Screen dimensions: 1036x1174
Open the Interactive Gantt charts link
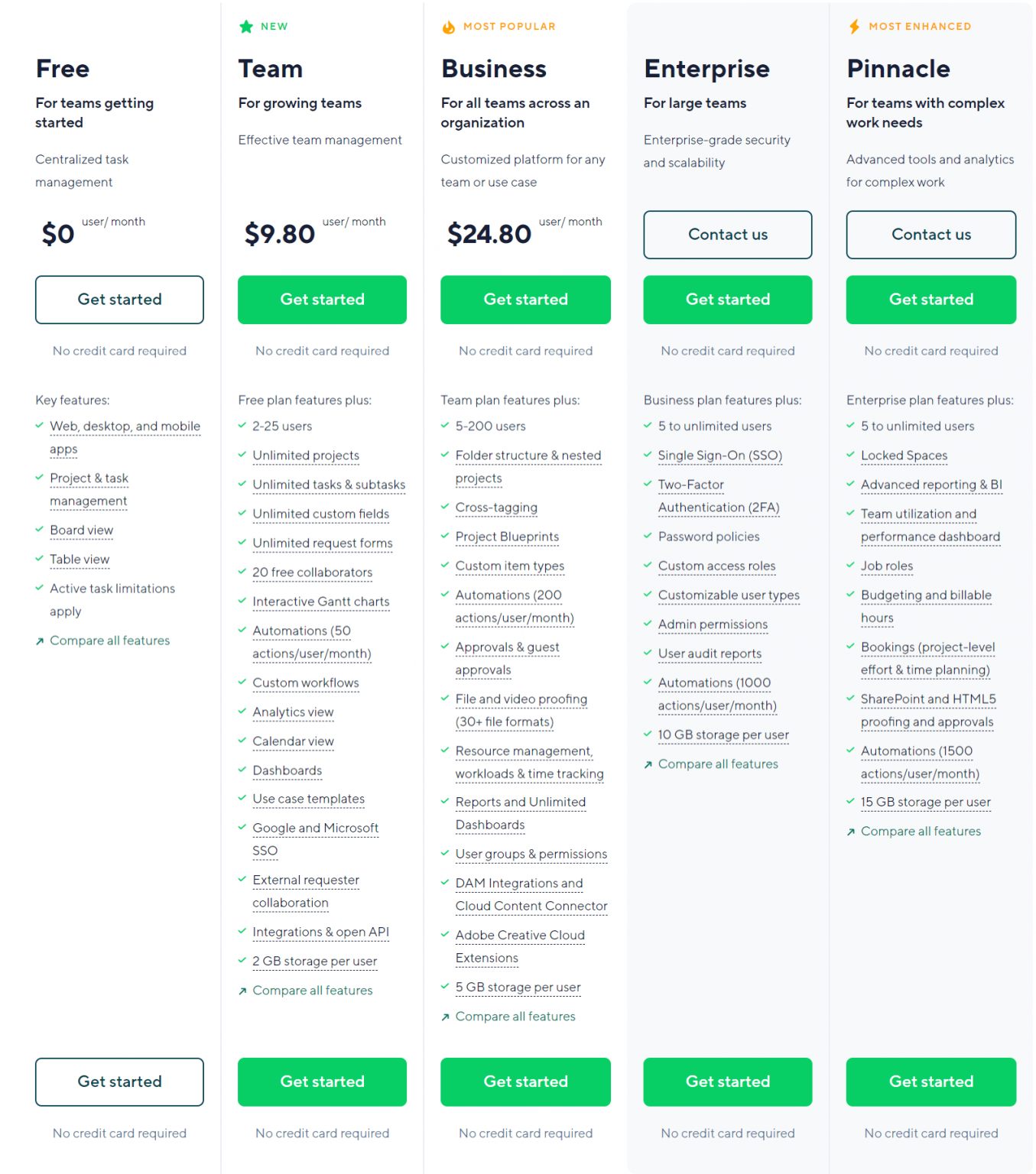pyautogui.click(x=320, y=602)
